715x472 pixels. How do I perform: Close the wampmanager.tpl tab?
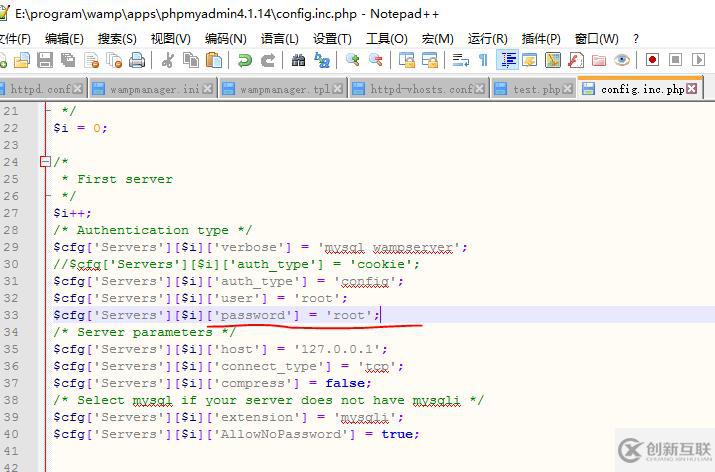pyautogui.click(x=337, y=89)
